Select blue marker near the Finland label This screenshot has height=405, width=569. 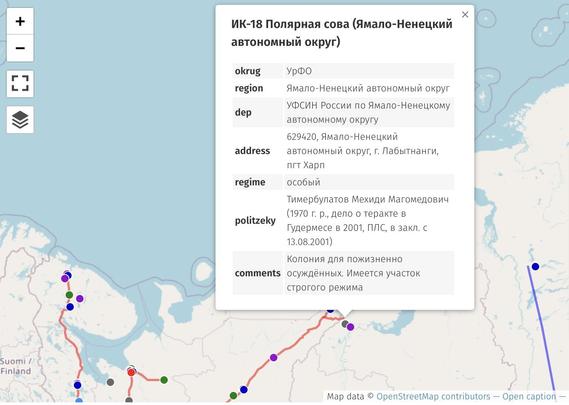[x=77, y=385]
